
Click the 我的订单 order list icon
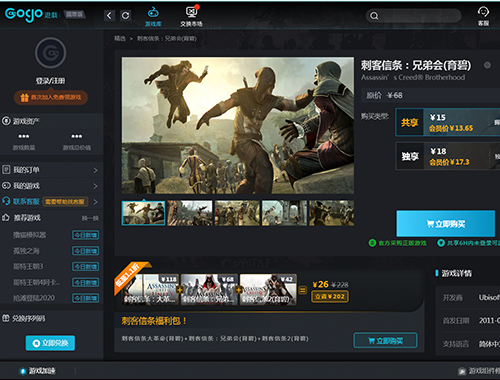6,170
